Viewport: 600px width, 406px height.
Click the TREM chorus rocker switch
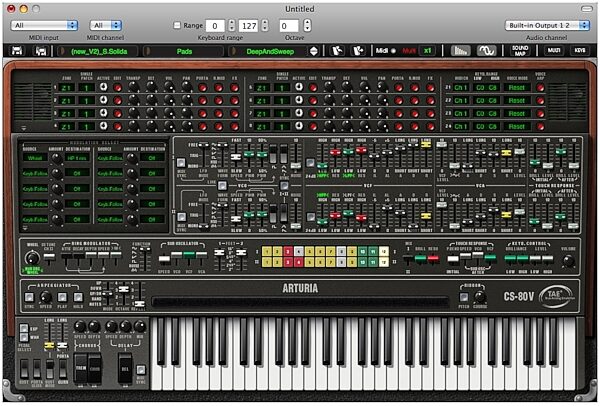coord(80,368)
